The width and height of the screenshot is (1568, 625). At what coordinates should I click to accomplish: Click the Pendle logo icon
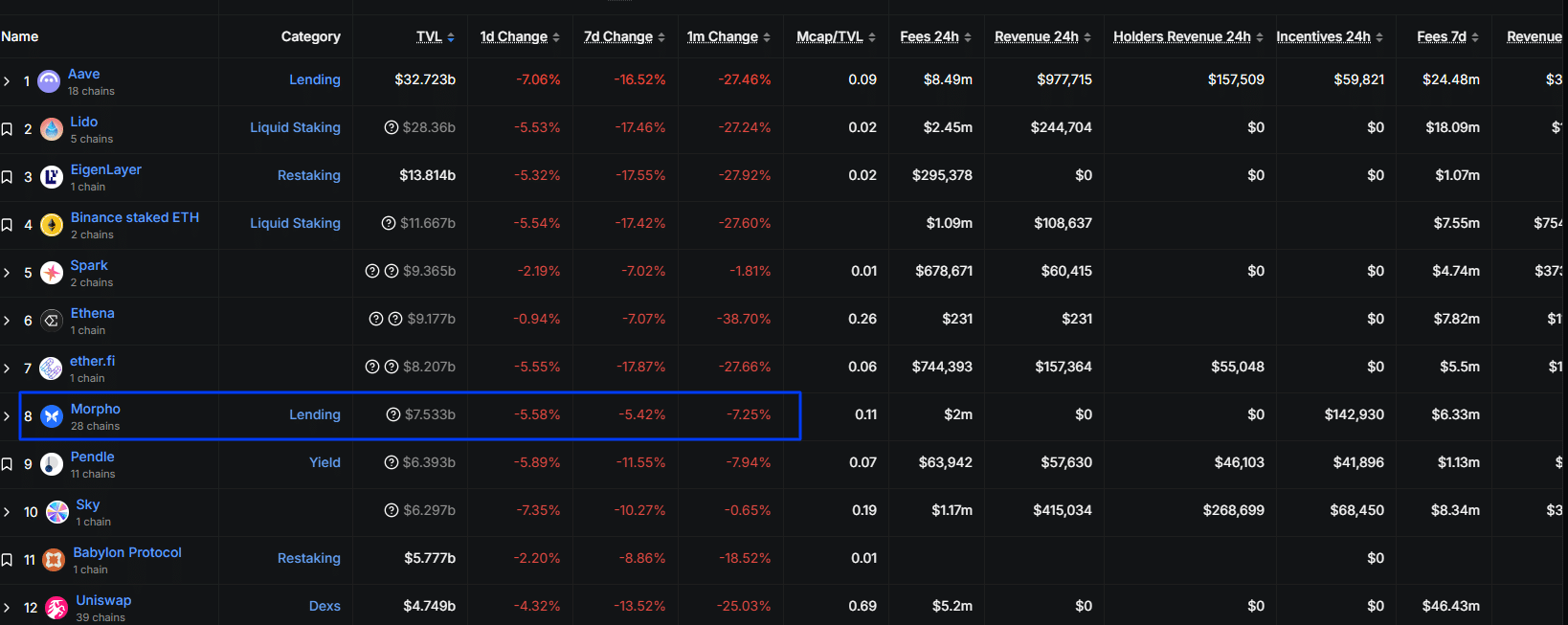[52, 464]
